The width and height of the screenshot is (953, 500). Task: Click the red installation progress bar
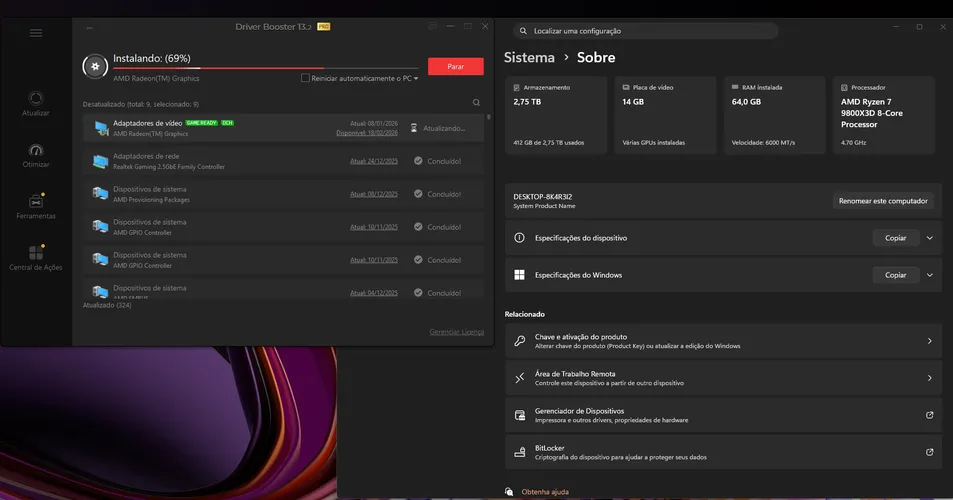pos(266,68)
